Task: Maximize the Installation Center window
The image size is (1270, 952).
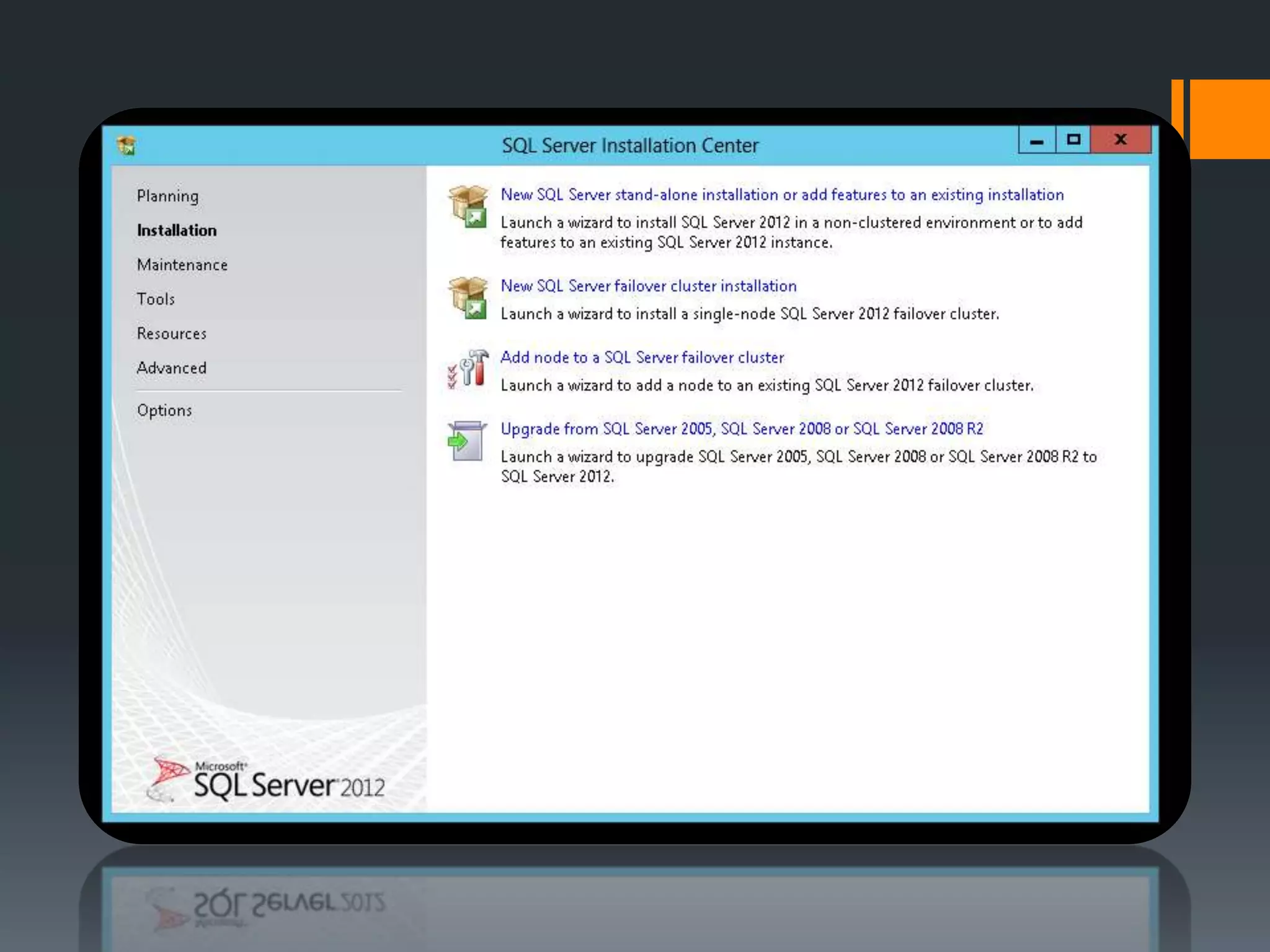Action: [x=1073, y=140]
